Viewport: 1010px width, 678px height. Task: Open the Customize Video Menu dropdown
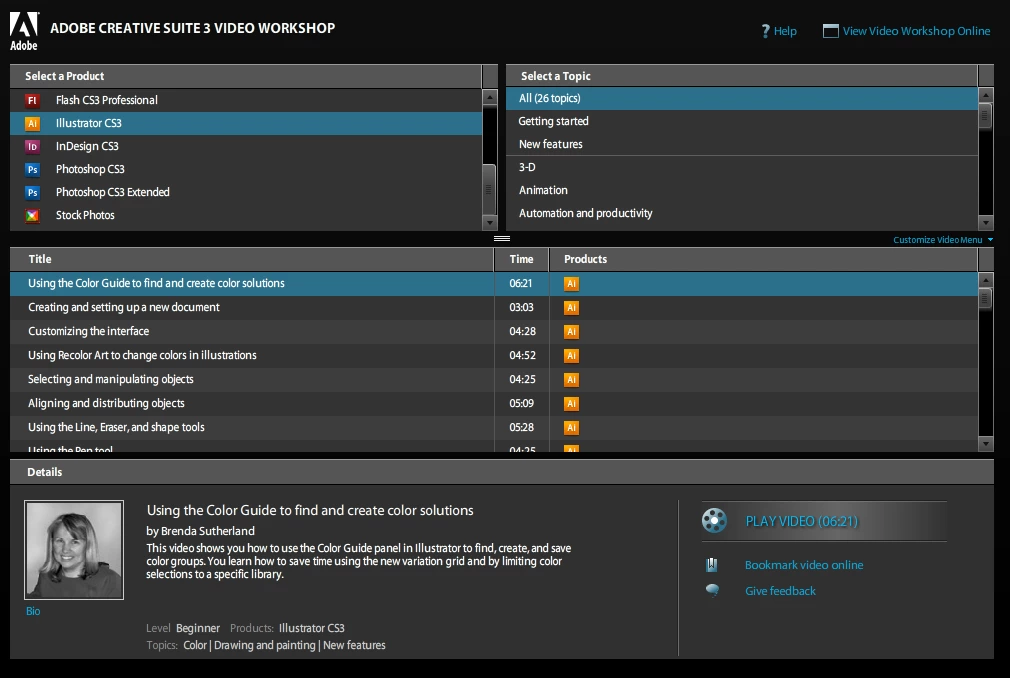[943, 240]
